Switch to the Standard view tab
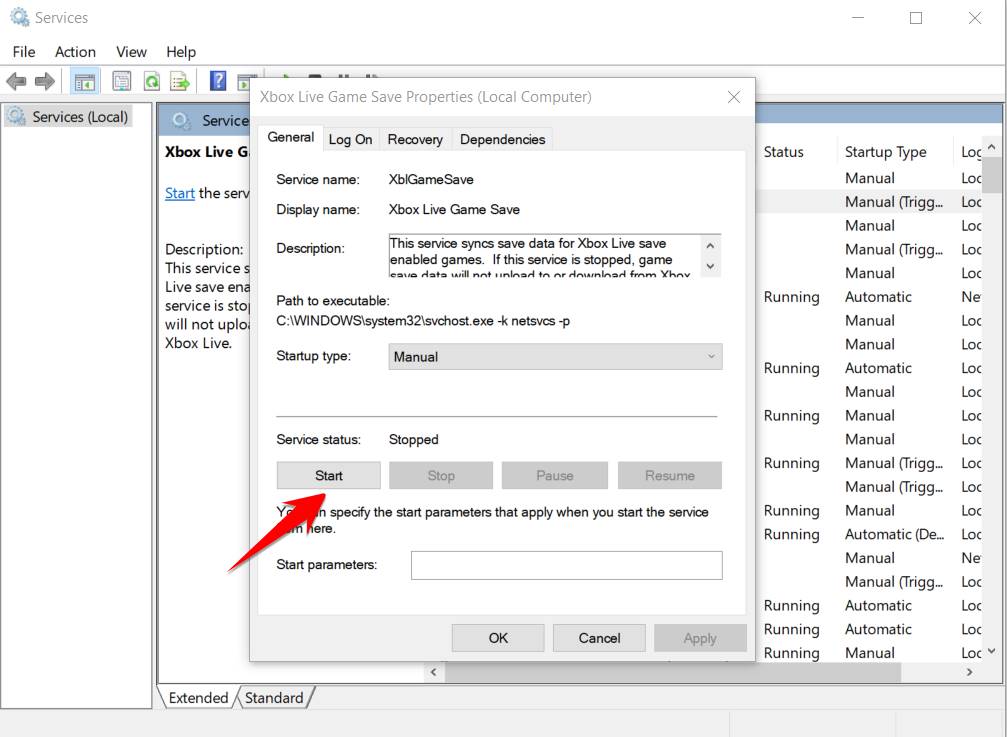 (274, 698)
